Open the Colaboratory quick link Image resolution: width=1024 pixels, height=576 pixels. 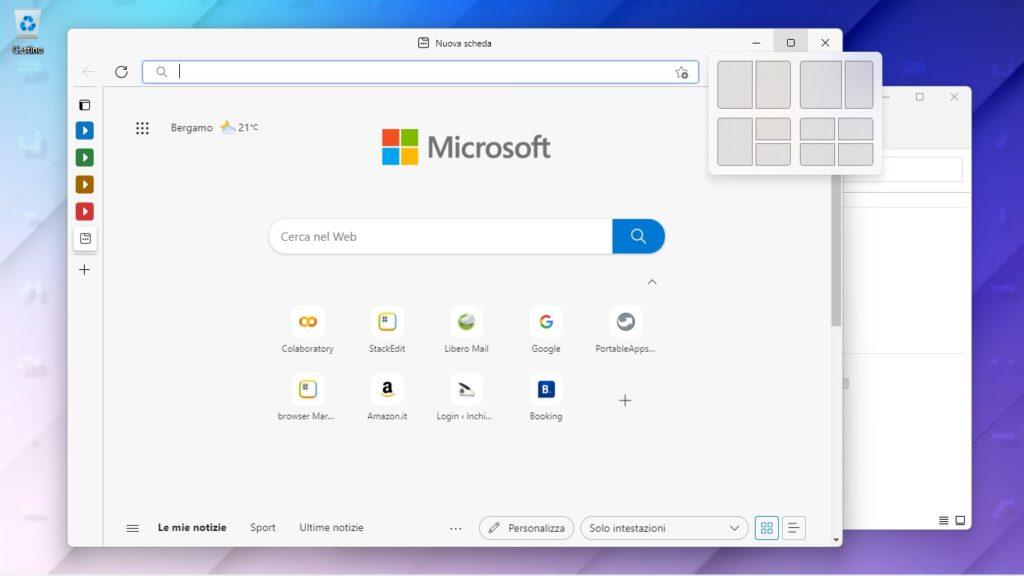coord(308,330)
